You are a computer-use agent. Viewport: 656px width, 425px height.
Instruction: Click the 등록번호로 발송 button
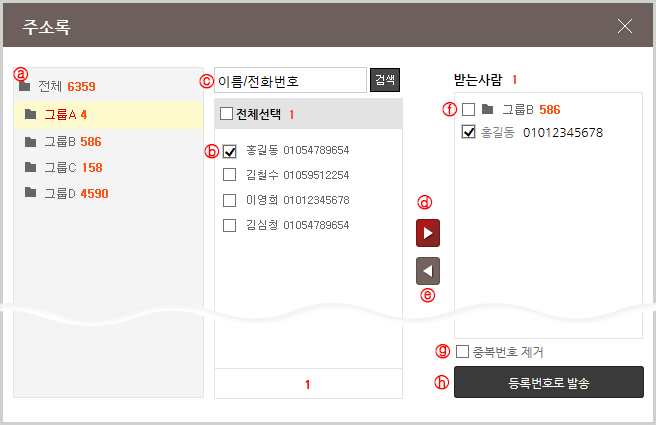548,382
